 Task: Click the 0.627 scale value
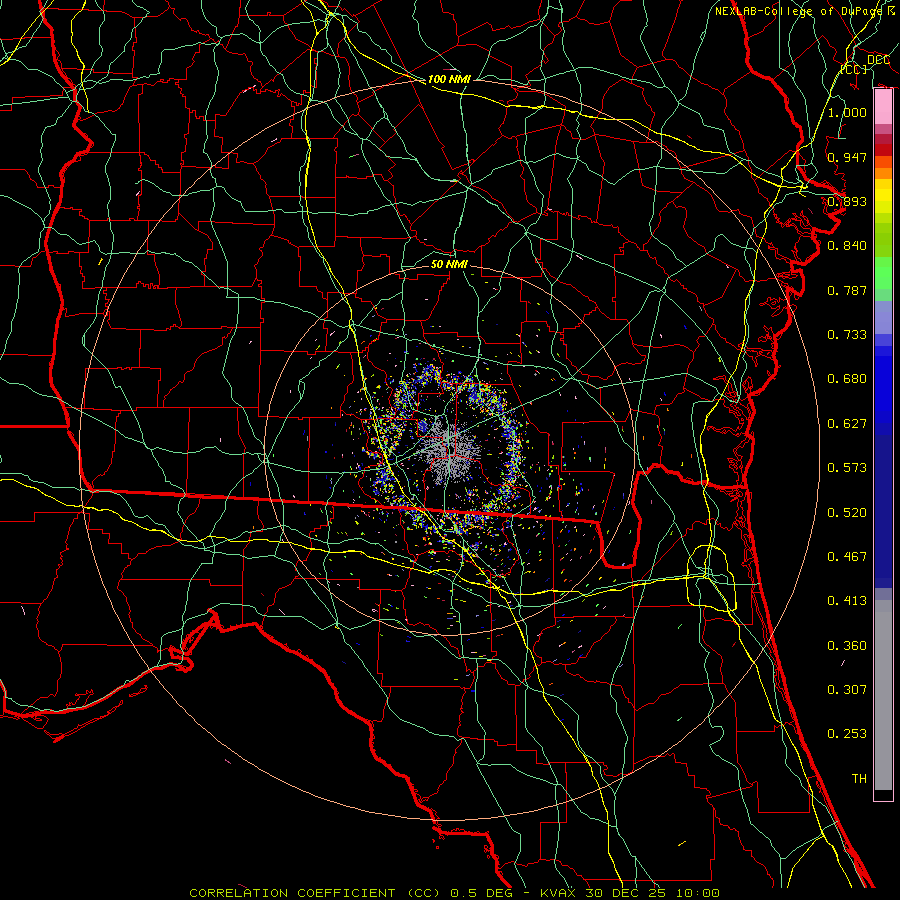tap(847, 424)
